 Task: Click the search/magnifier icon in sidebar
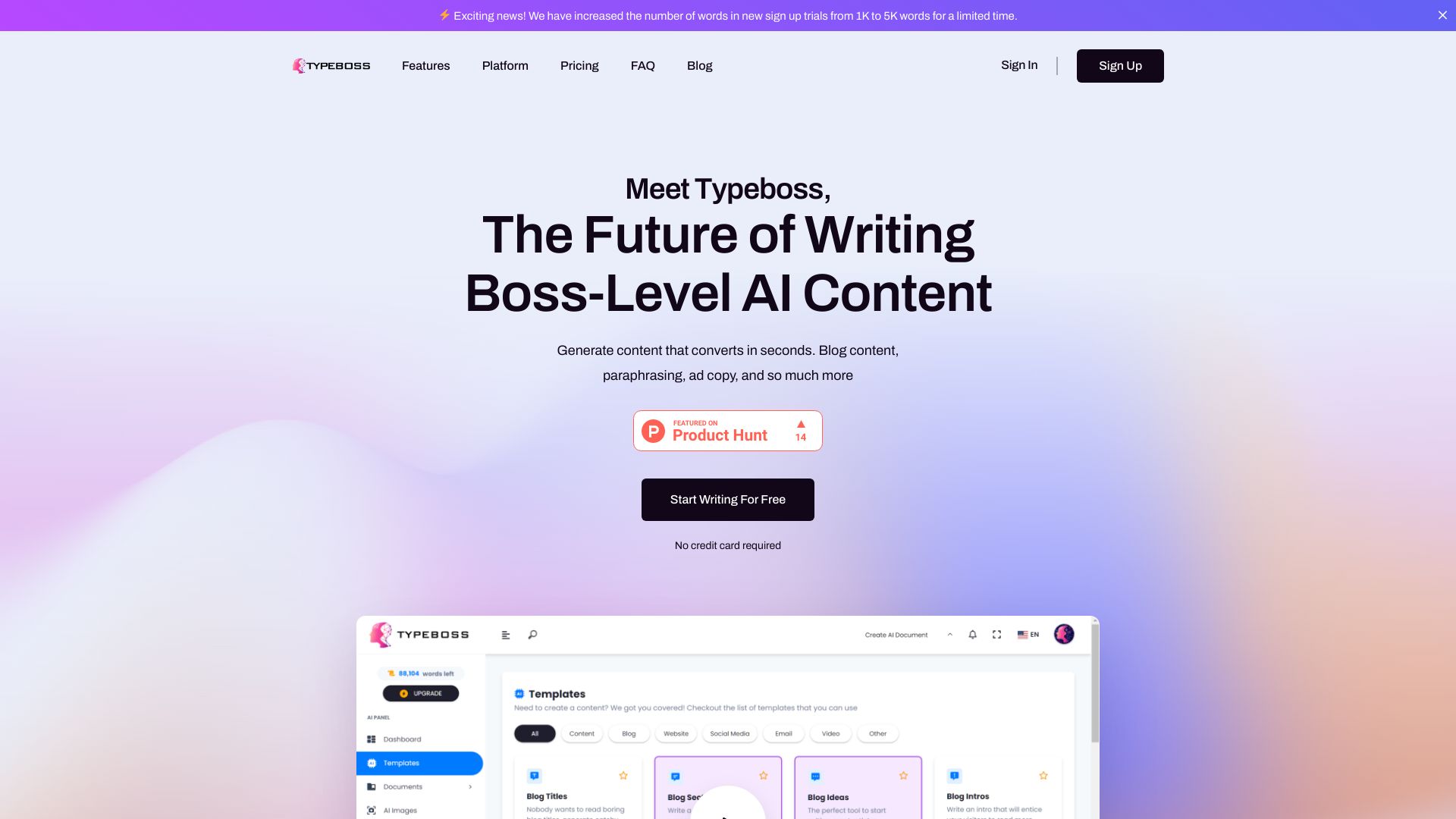(x=533, y=634)
